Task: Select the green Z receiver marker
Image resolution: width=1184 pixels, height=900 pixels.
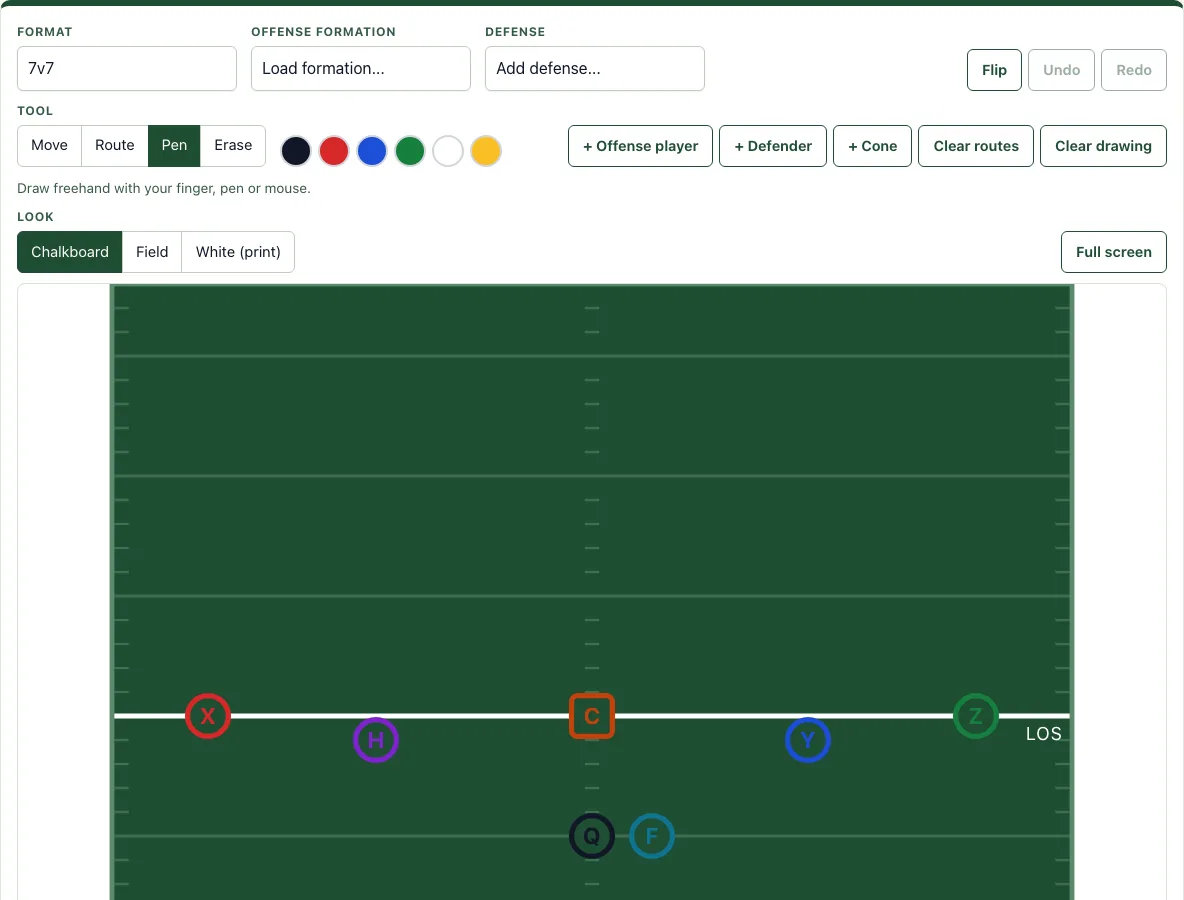Action: point(976,716)
